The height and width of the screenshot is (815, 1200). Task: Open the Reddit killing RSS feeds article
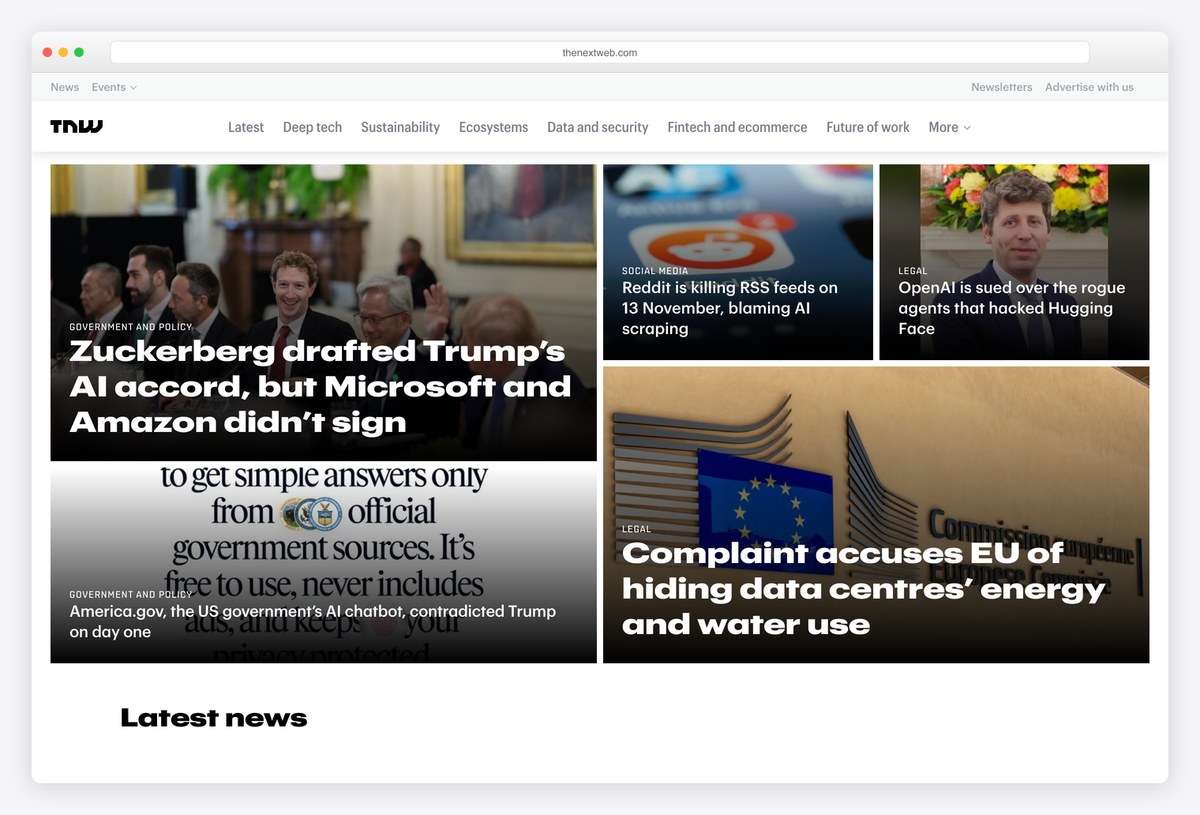point(730,308)
